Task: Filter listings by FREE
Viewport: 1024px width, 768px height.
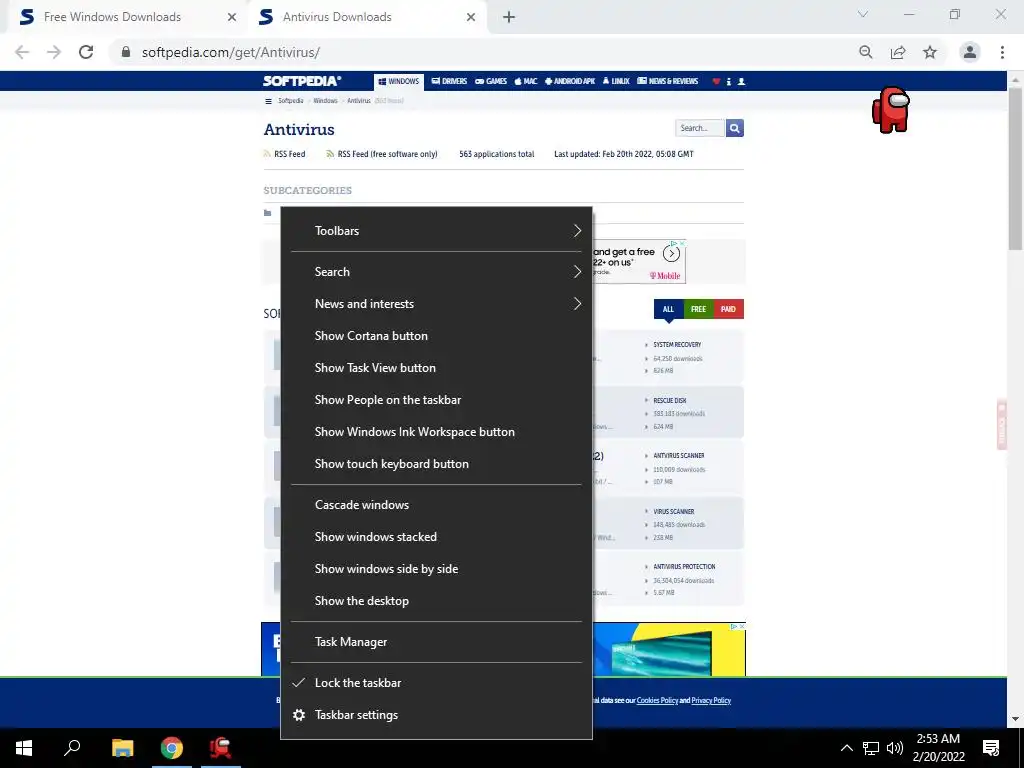Action: tap(698, 310)
